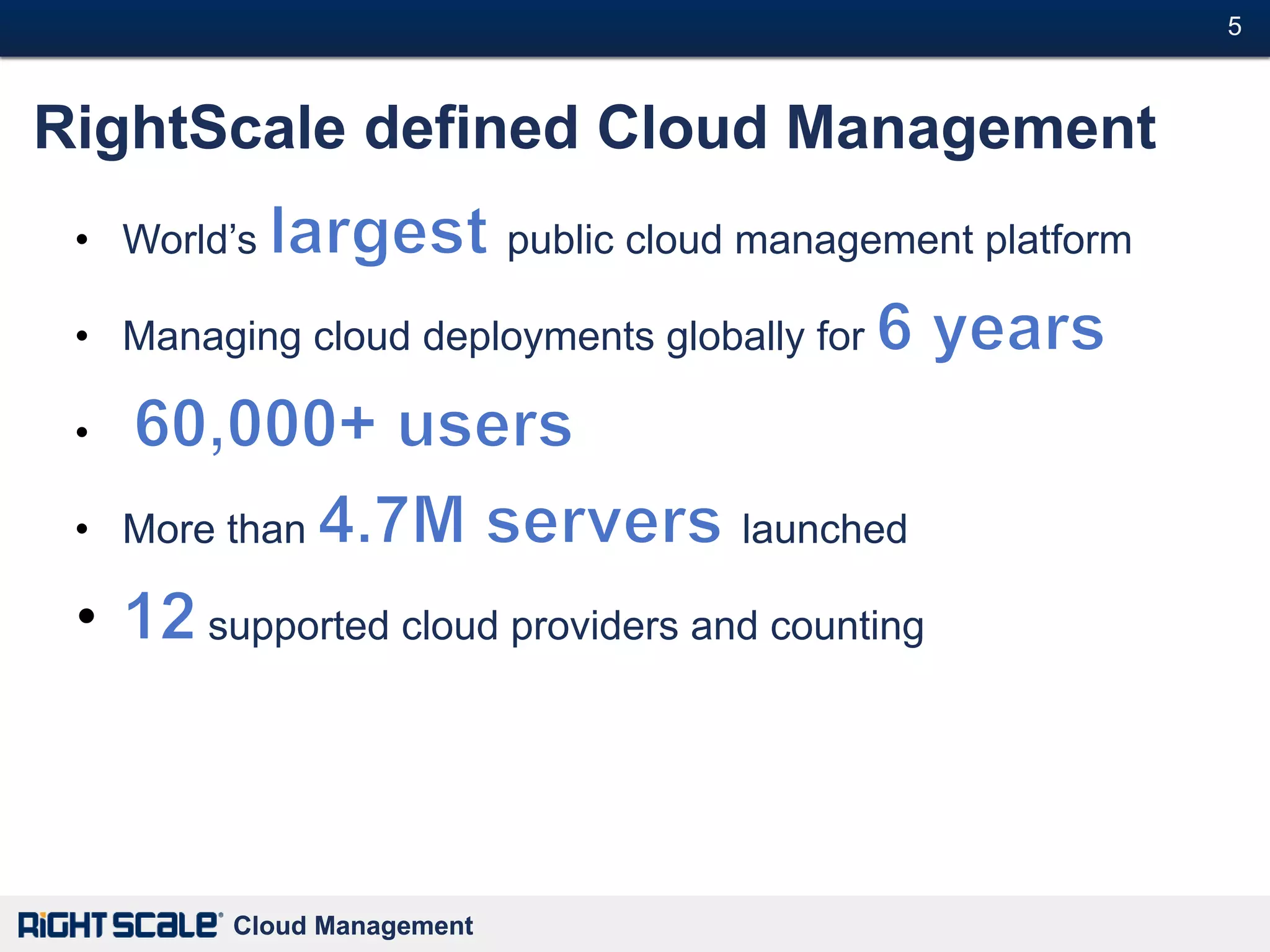Click the bullet before More than
Screen dimensions: 1270x952
click(x=82, y=529)
